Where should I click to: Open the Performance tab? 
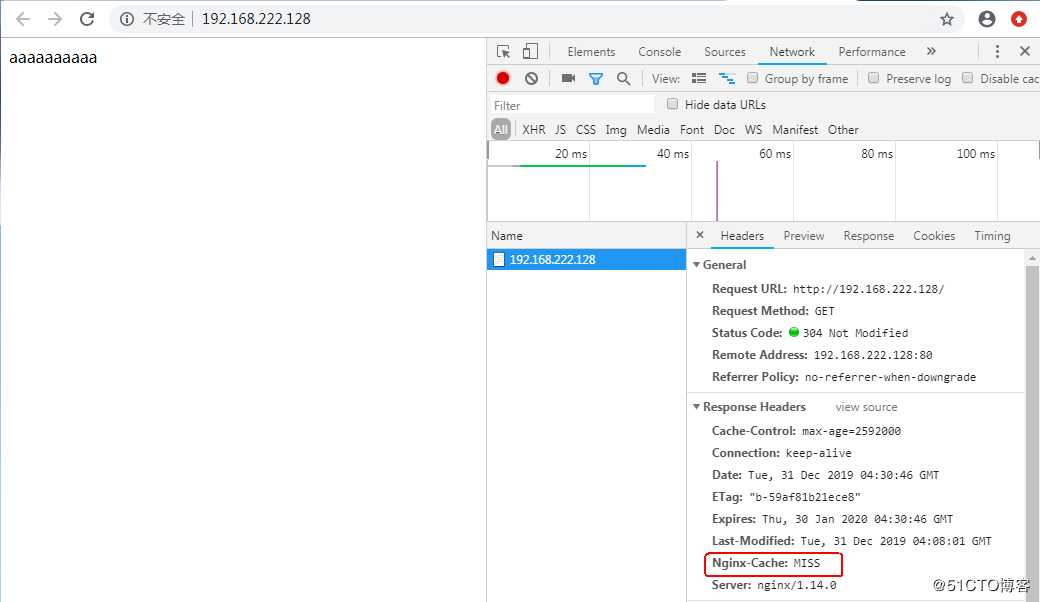[x=872, y=52]
